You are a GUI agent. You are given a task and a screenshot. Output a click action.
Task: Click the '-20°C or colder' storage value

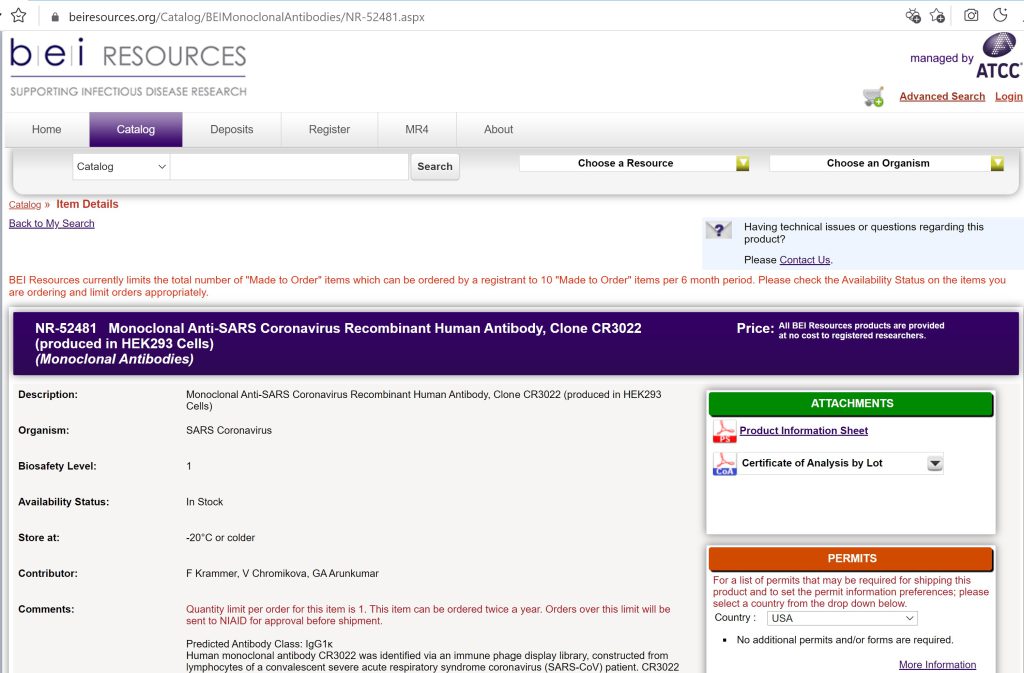pyautogui.click(x=220, y=538)
